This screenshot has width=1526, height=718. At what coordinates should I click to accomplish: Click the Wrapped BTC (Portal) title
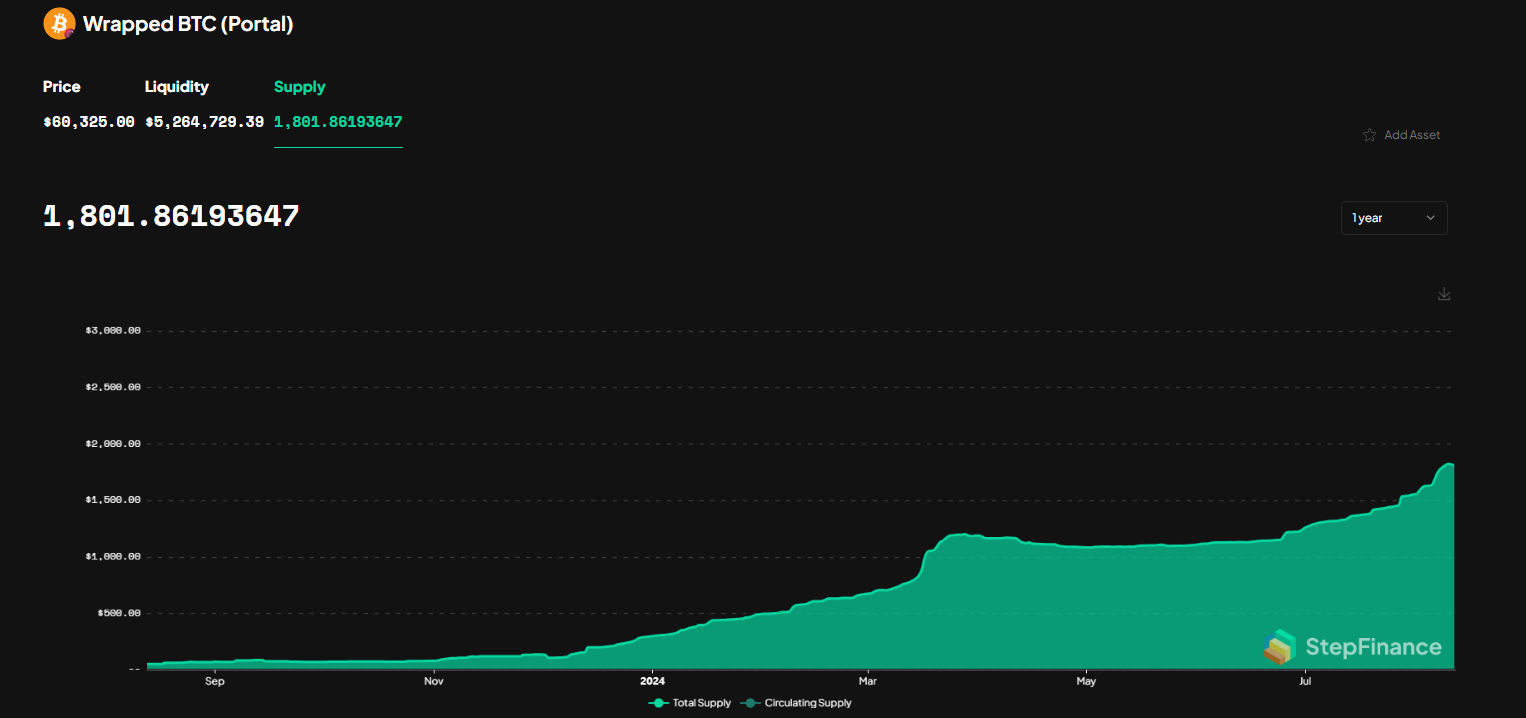coord(188,24)
